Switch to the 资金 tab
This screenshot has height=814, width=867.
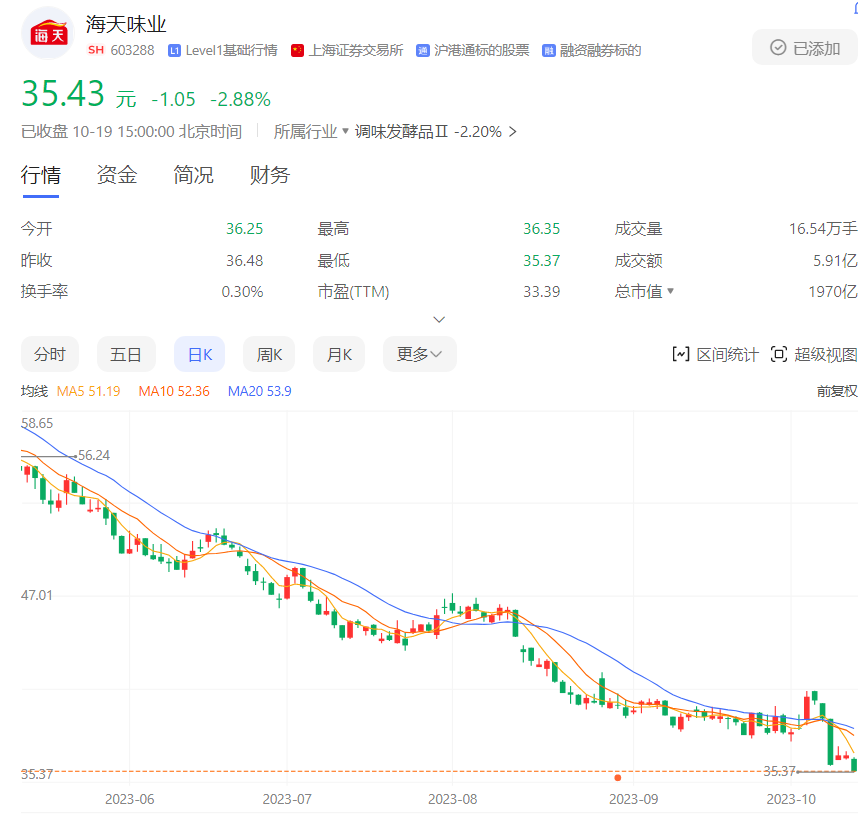click(x=117, y=175)
